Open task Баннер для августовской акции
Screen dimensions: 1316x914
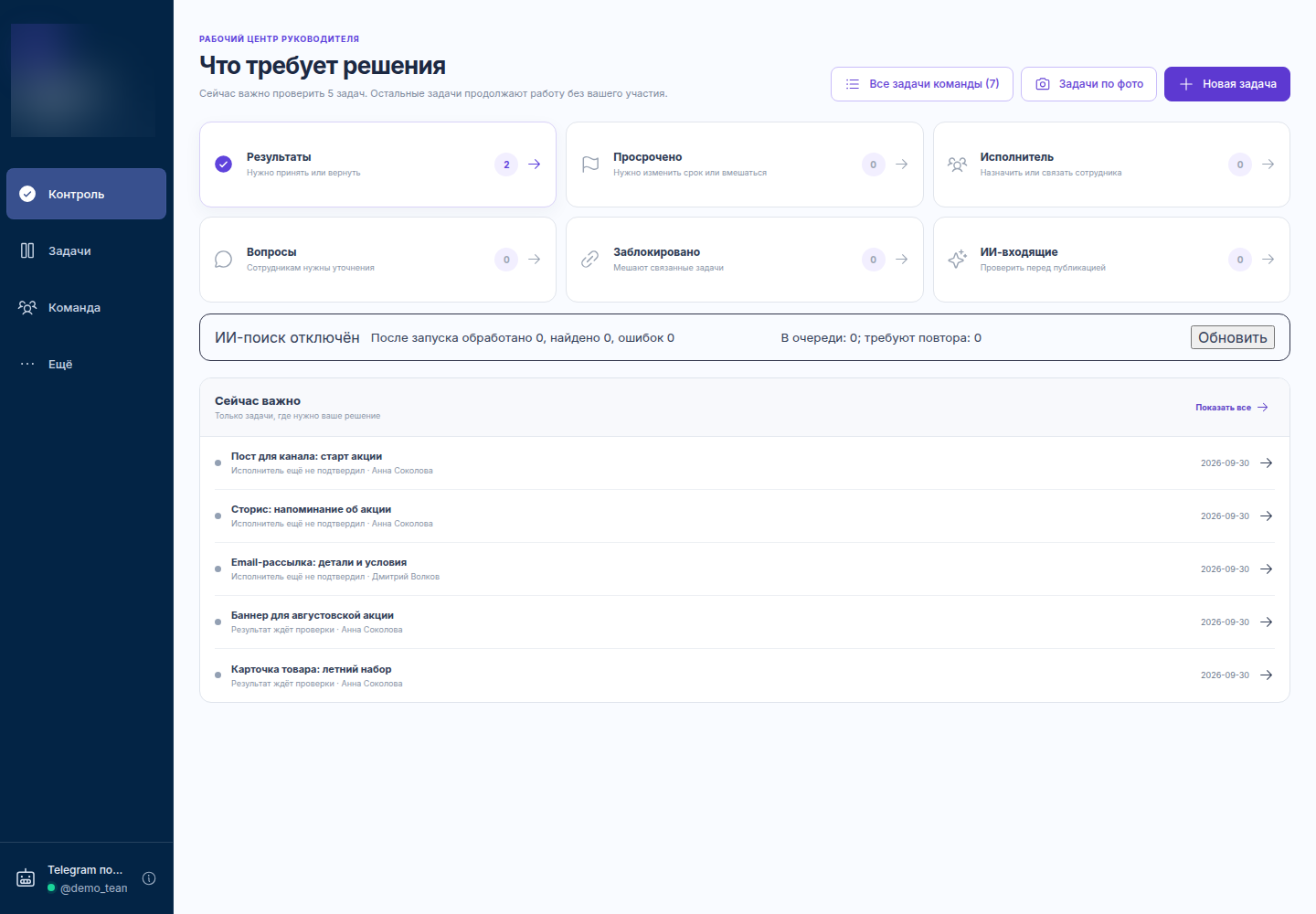[745, 622]
